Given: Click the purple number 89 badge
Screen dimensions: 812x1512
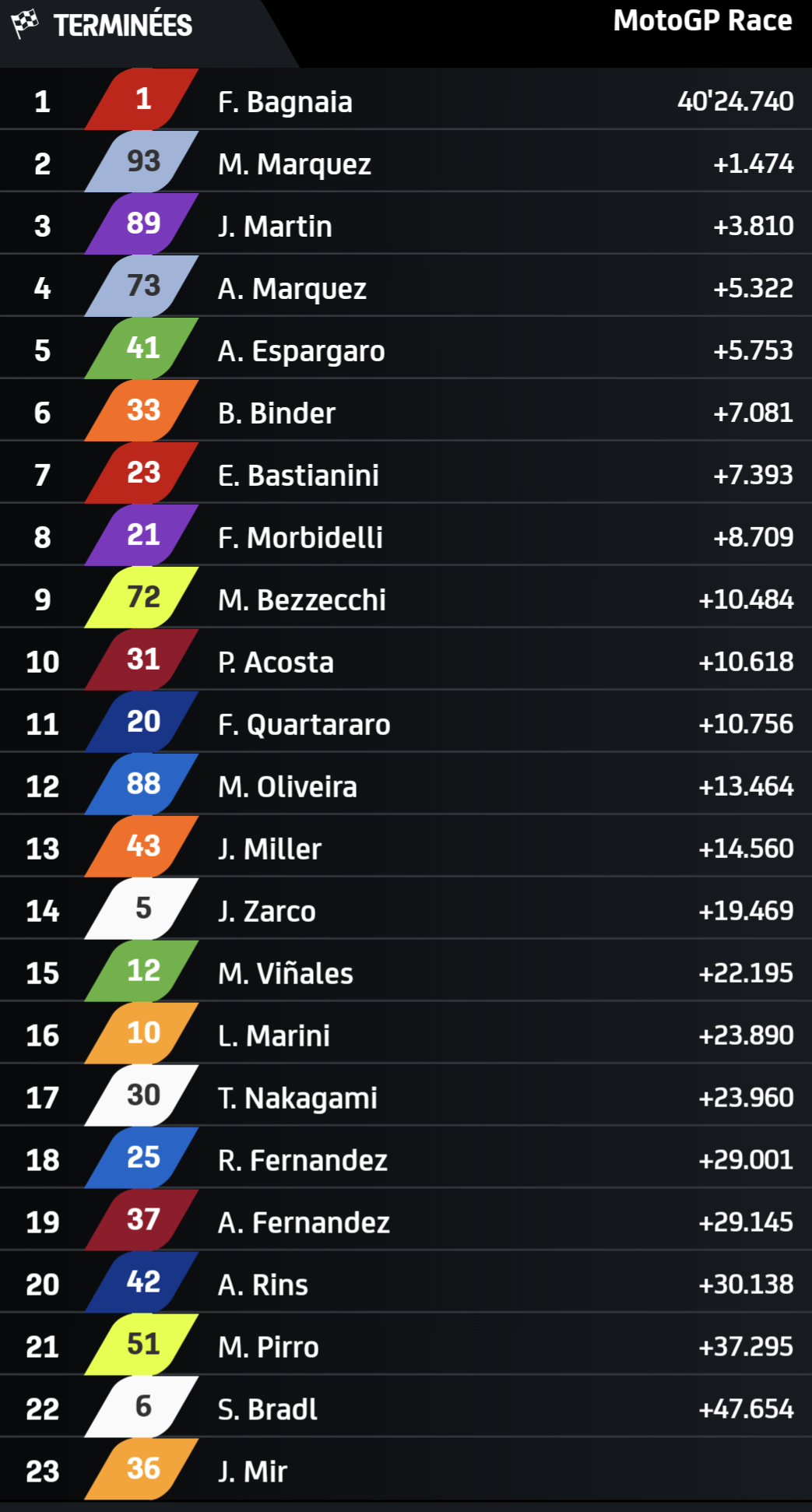Looking at the screenshot, I should [142, 223].
